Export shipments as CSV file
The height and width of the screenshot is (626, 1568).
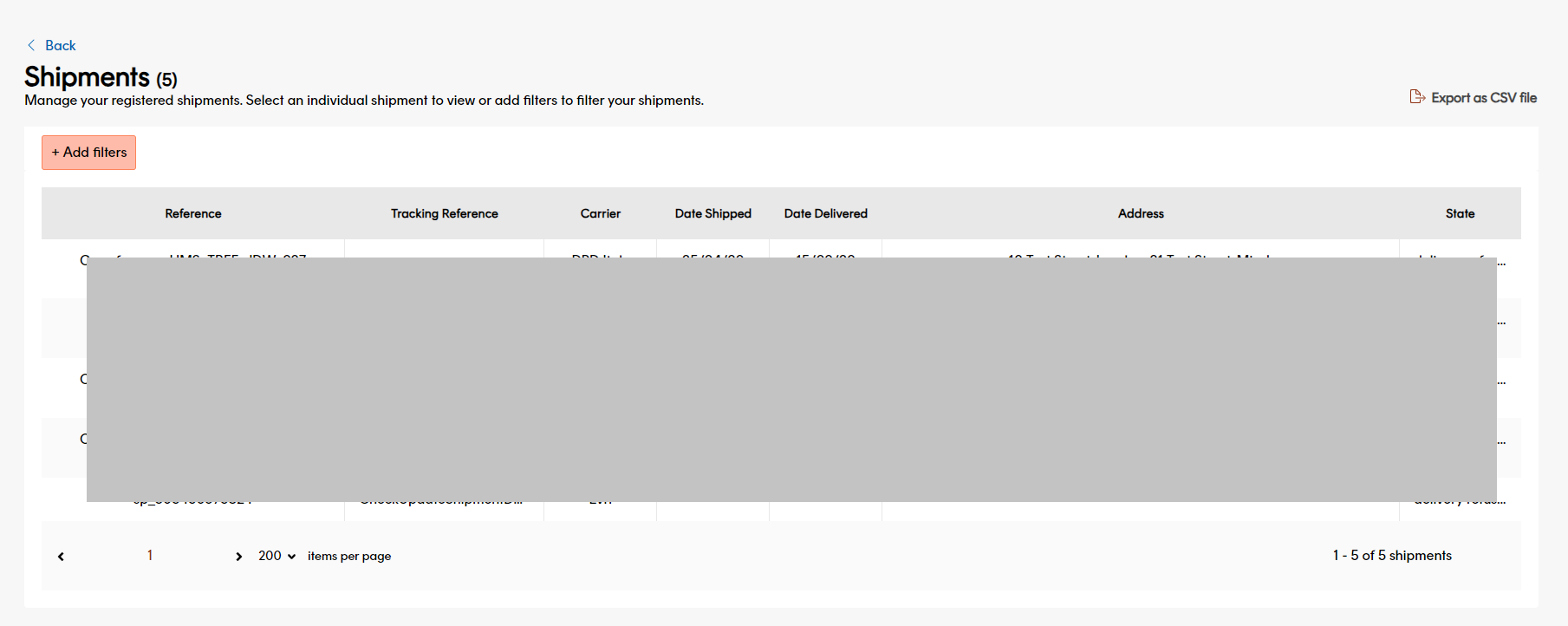[1483, 98]
